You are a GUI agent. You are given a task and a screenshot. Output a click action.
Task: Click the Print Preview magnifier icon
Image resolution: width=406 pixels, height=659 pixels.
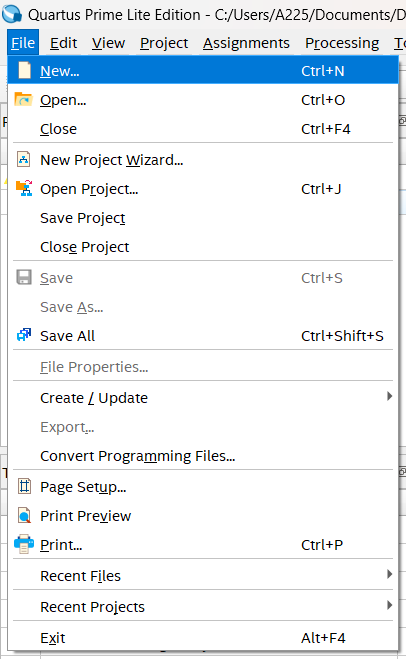(24, 515)
